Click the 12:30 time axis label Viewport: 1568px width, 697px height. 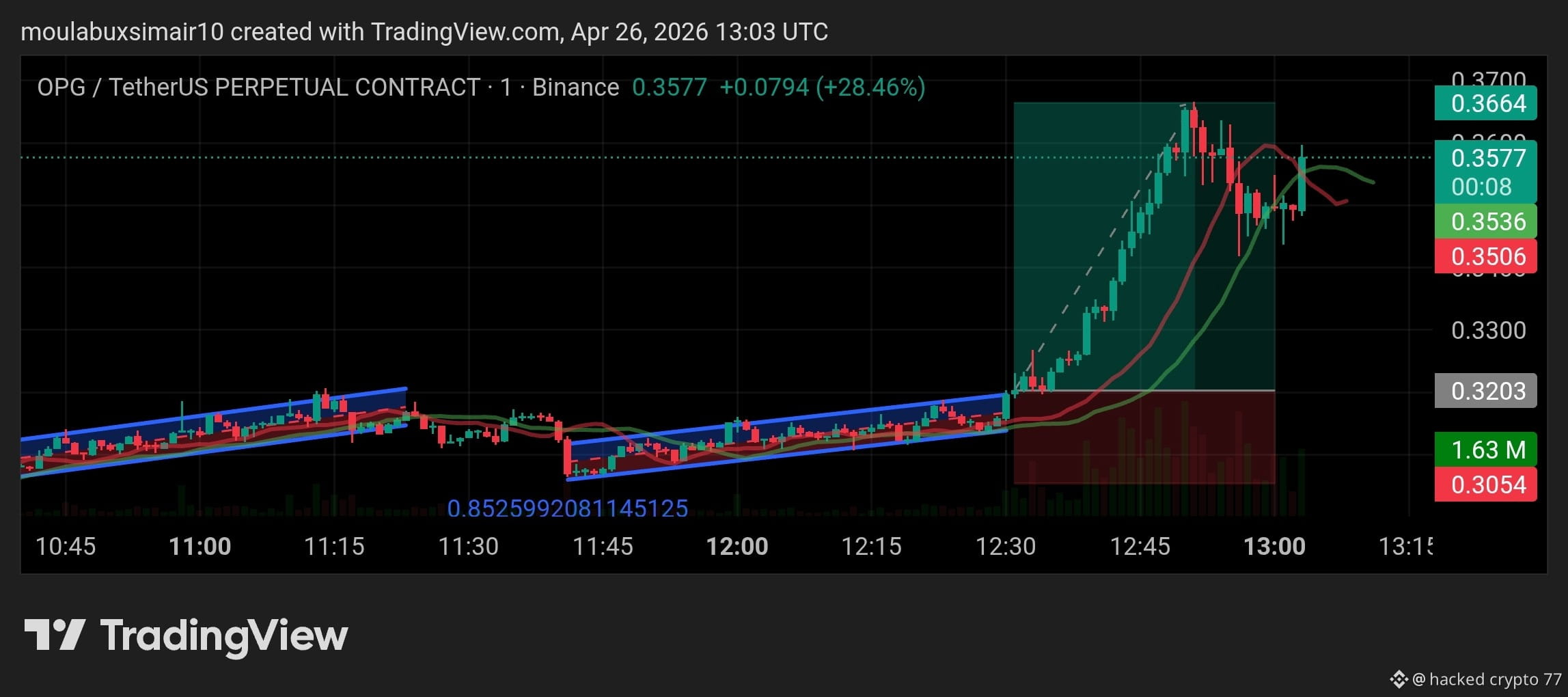pos(1006,547)
